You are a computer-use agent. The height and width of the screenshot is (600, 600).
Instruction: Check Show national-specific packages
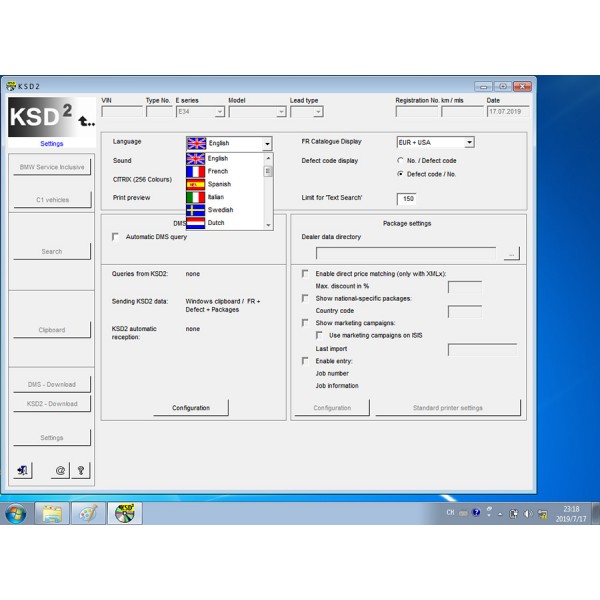click(305, 298)
